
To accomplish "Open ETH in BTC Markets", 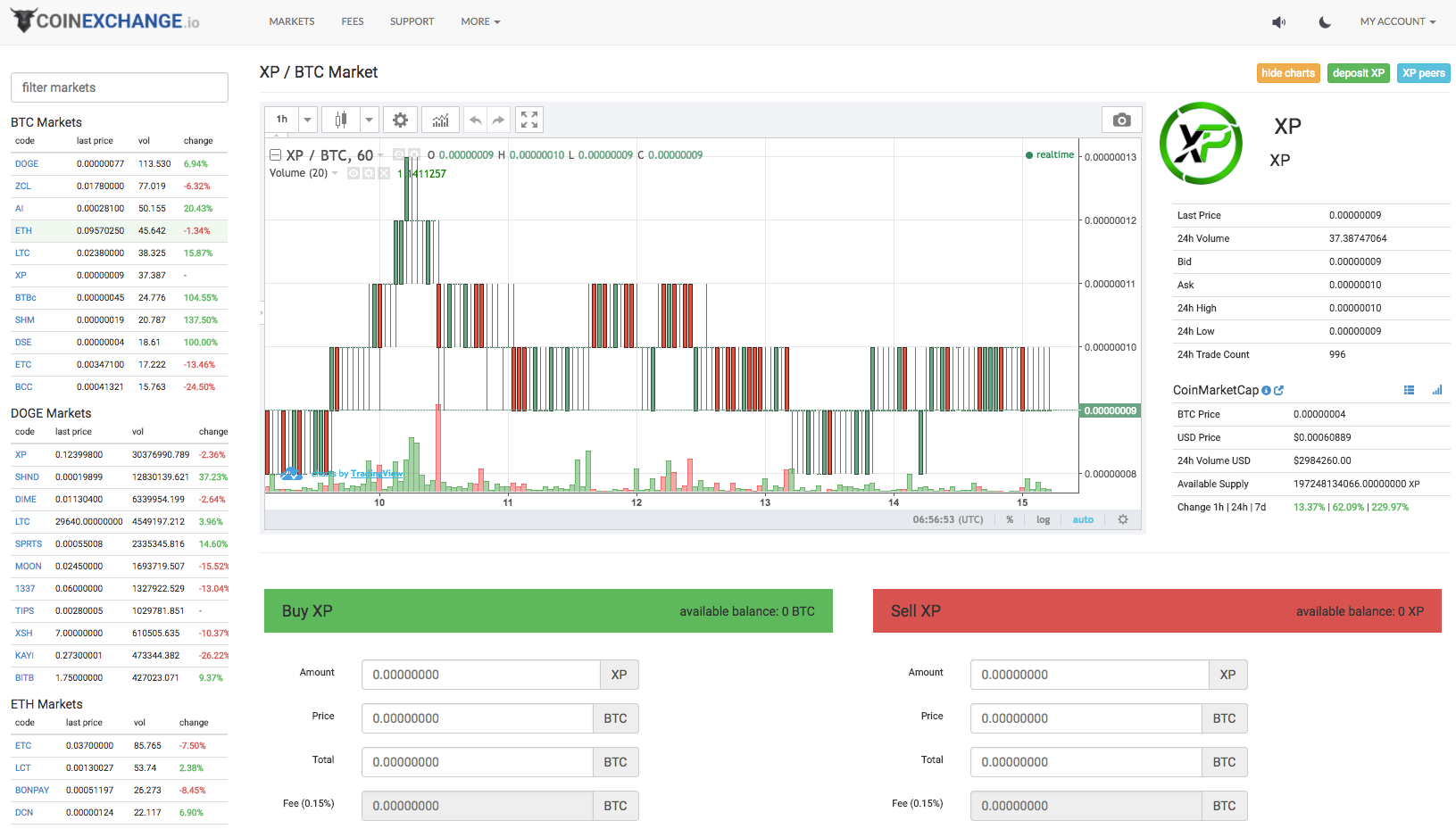I will [x=23, y=231].
